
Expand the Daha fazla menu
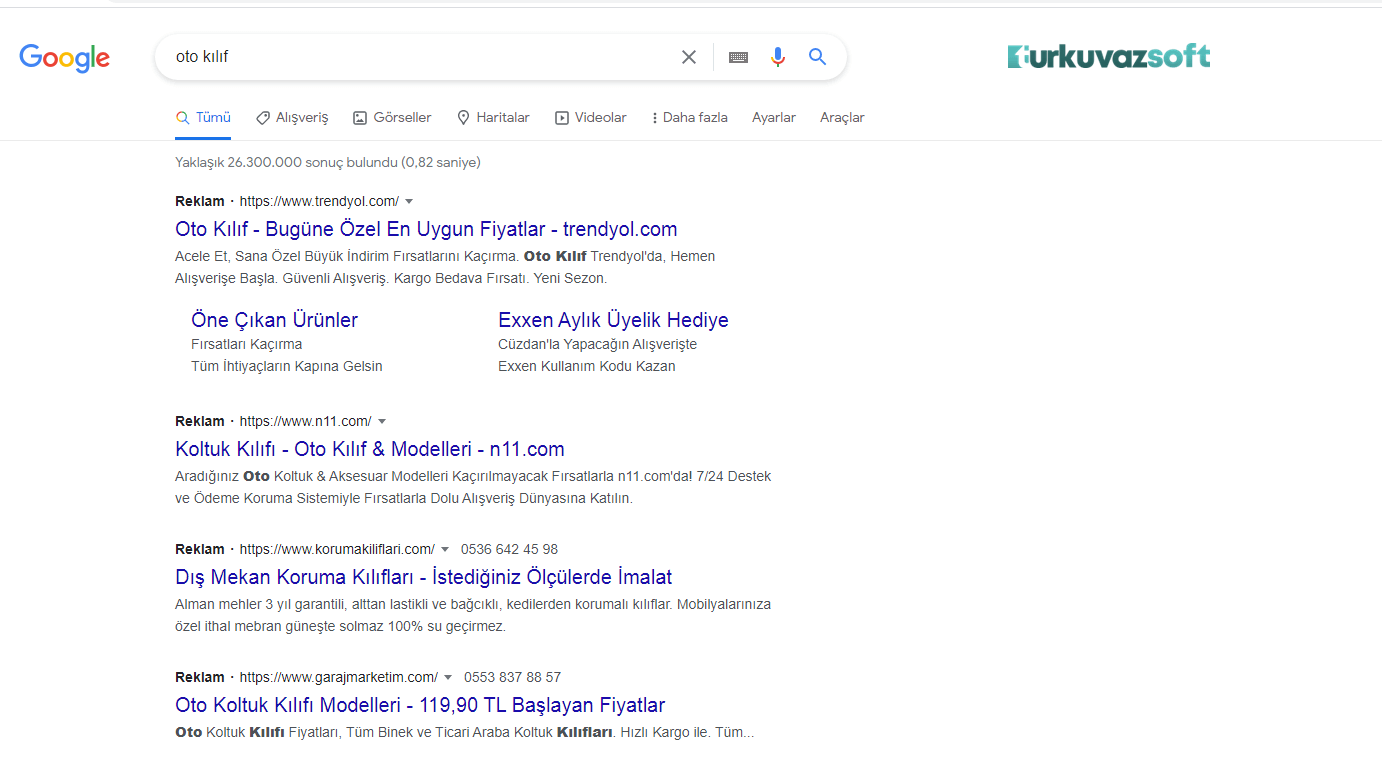(689, 117)
